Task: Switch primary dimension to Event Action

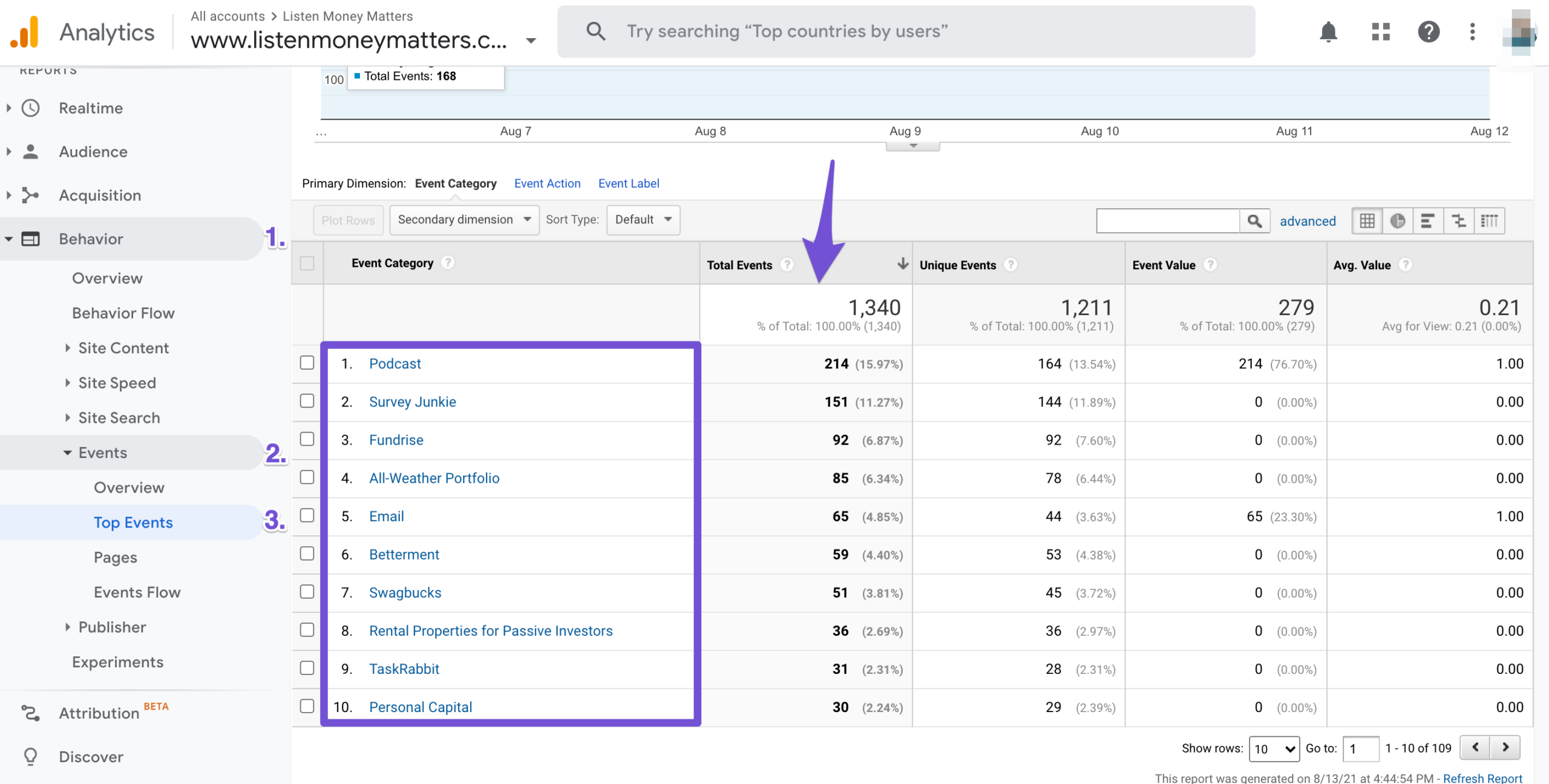Action: (x=547, y=183)
